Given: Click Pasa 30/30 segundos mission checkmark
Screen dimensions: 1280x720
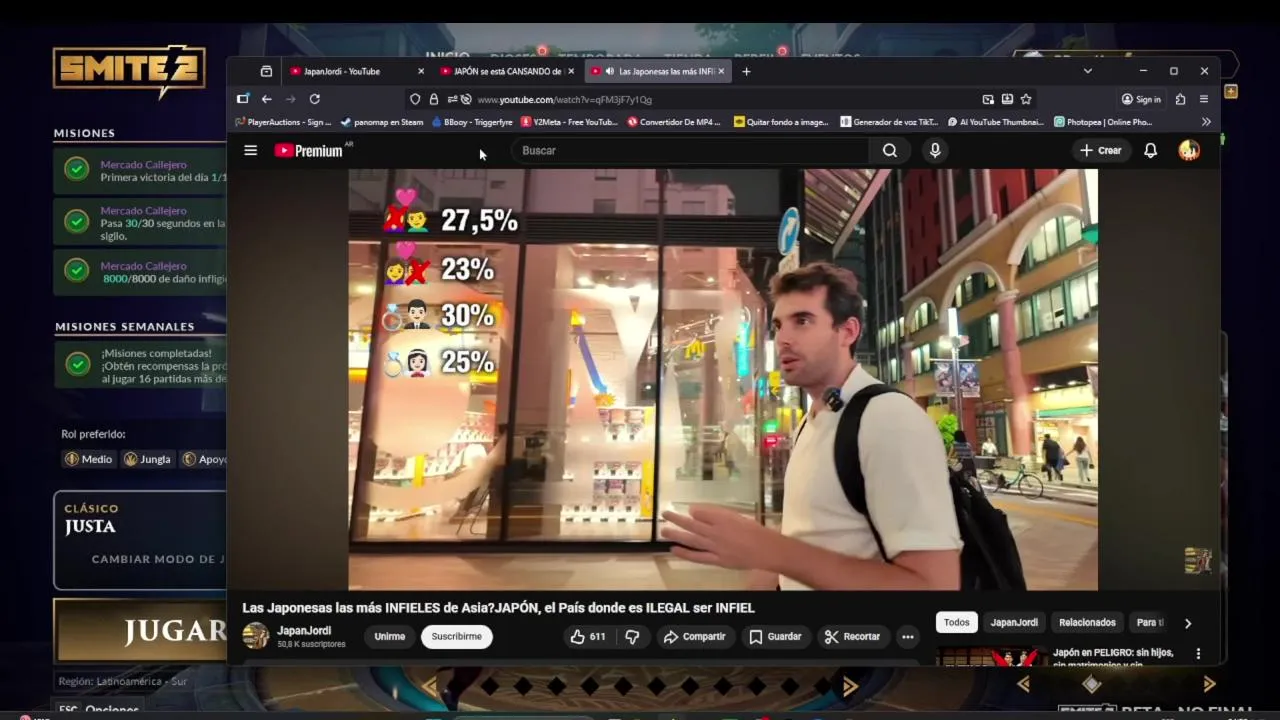Looking at the screenshot, I should [x=77, y=221].
